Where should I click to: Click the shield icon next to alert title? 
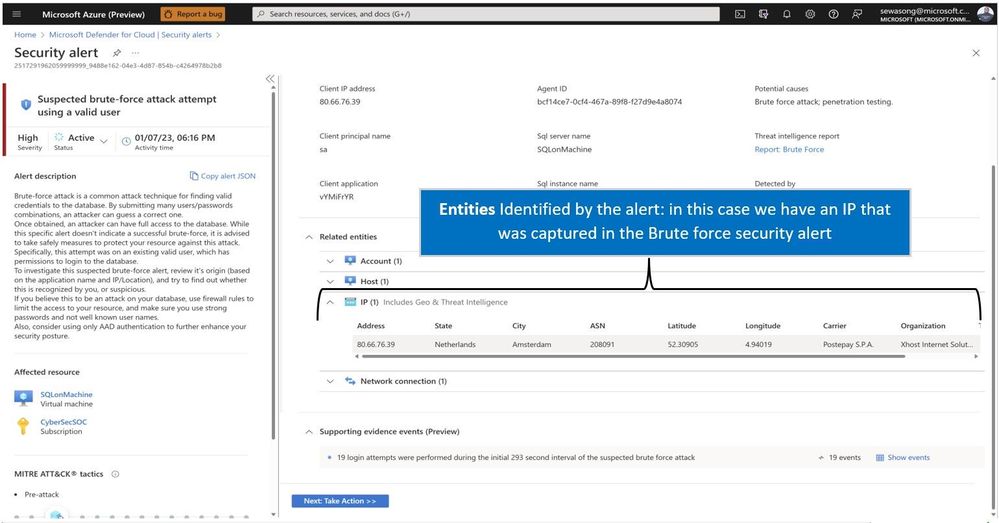point(25,104)
